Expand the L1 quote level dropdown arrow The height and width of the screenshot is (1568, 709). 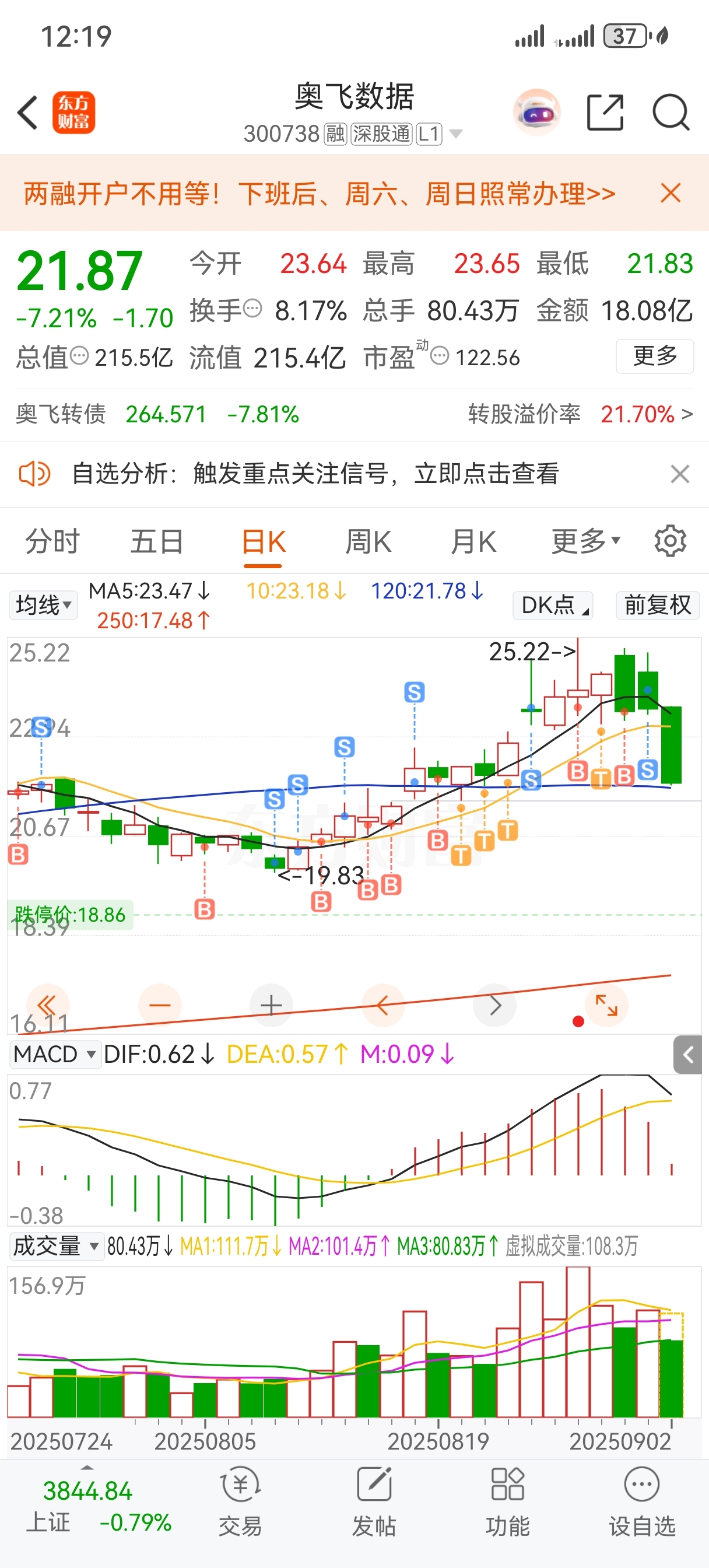tap(455, 134)
